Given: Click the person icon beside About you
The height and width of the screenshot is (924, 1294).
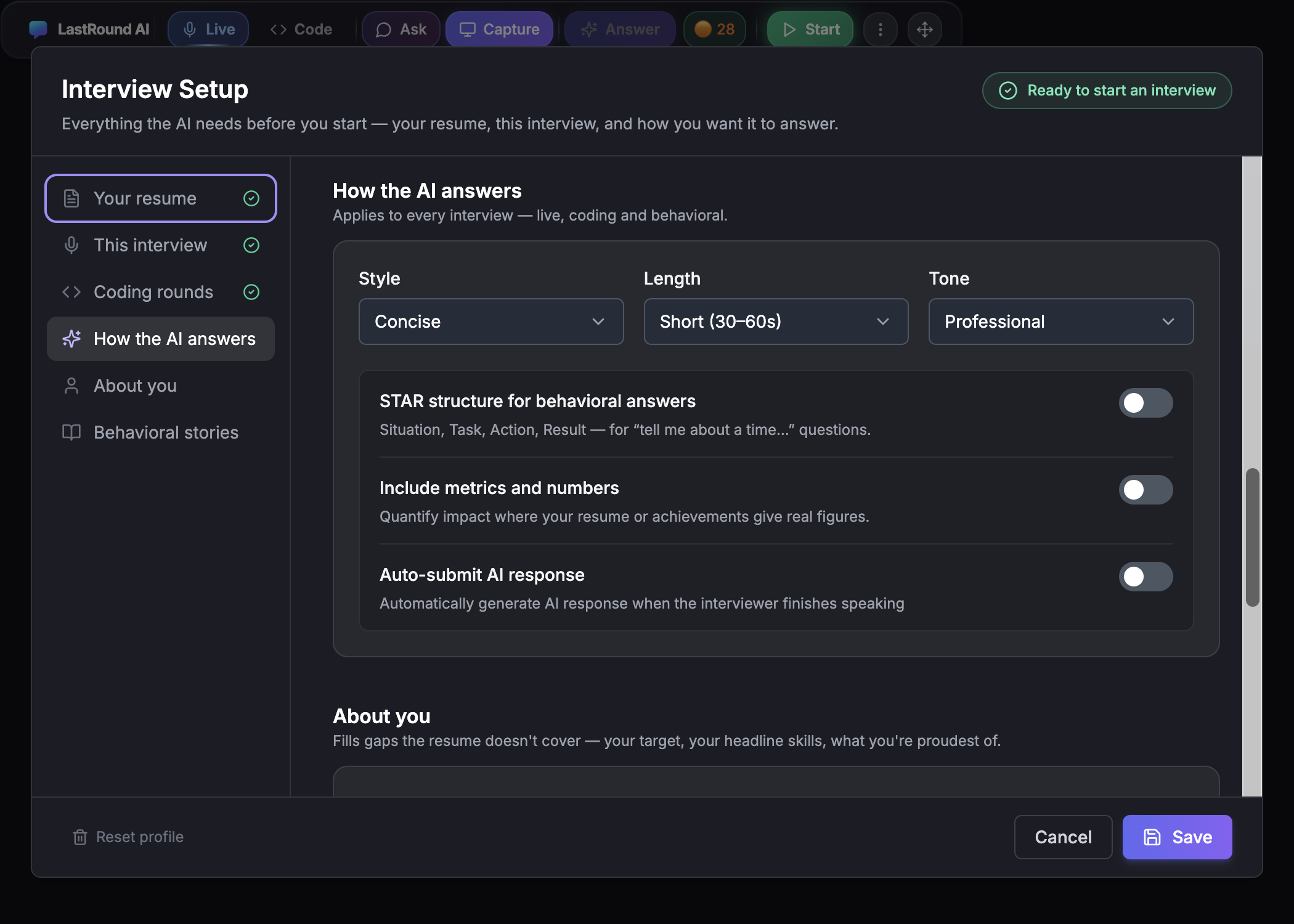Looking at the screenshot, I should click(71, 386).
